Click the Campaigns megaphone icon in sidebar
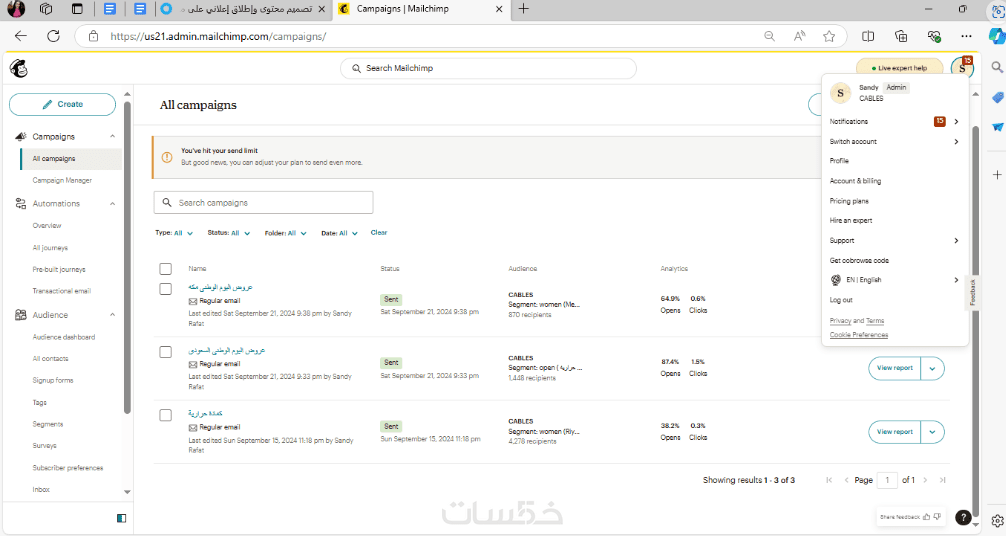The height and width of the screenshot is (536, 1006). 21,137
